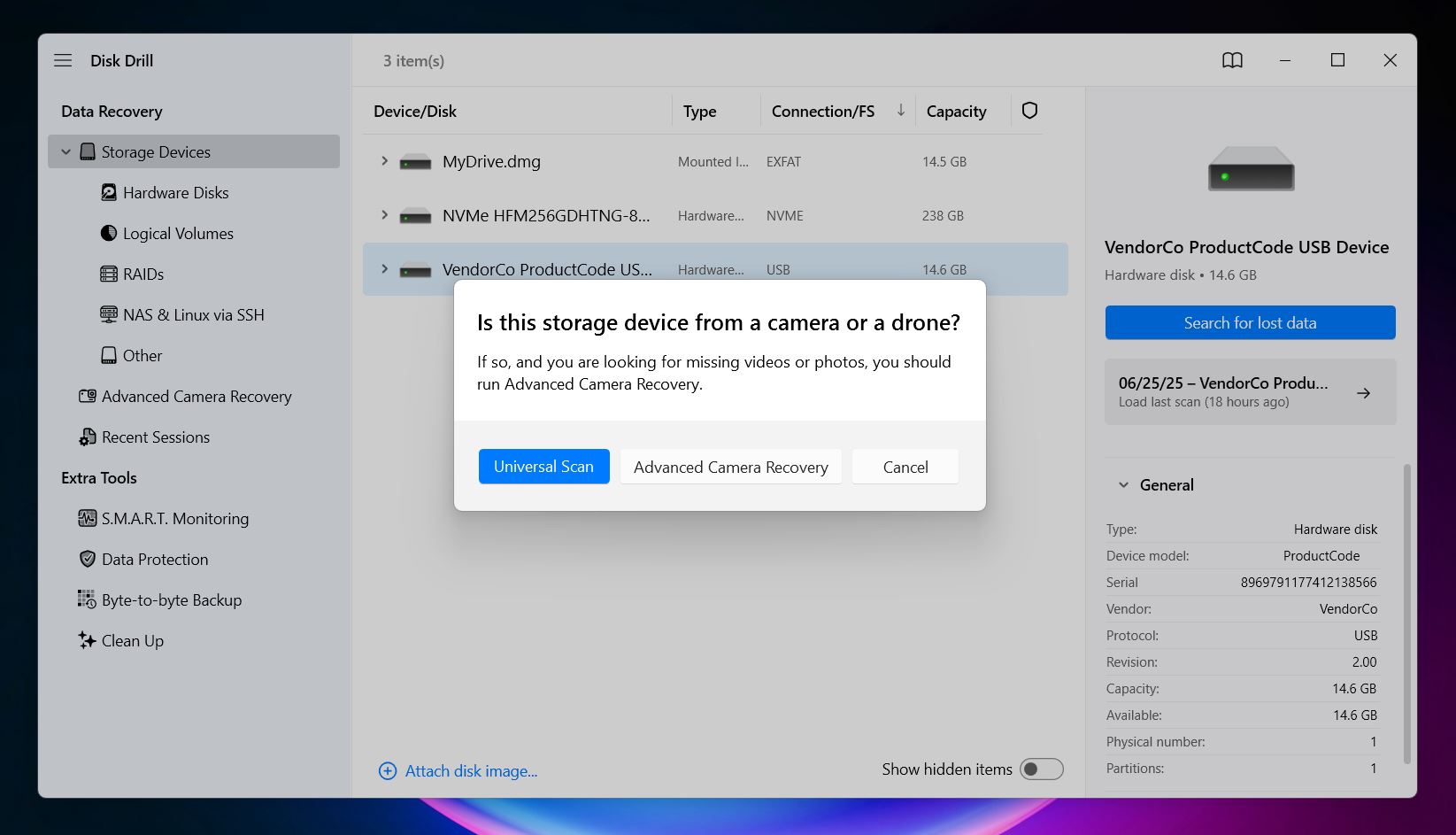The image size is (1456, 835).
Task: Click the EXFAT connection cell
Action: pyautogui.click(x=783, y=161)
